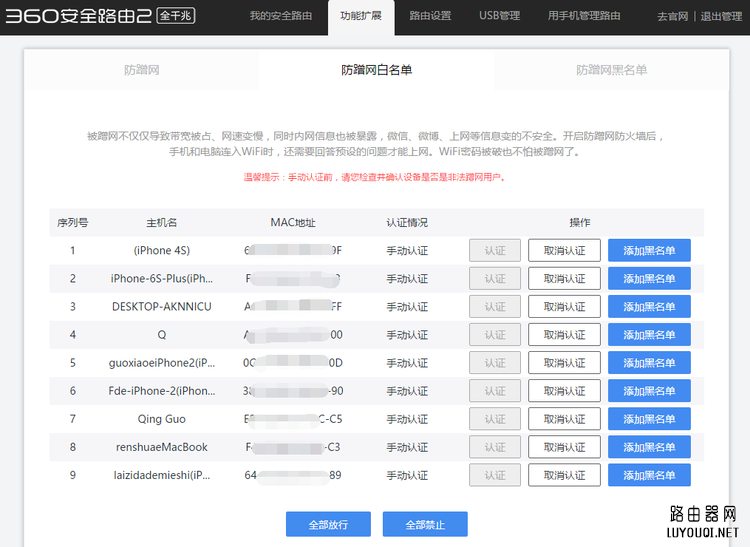Blacklist guoxiaoeiPhone2 device

649,363
